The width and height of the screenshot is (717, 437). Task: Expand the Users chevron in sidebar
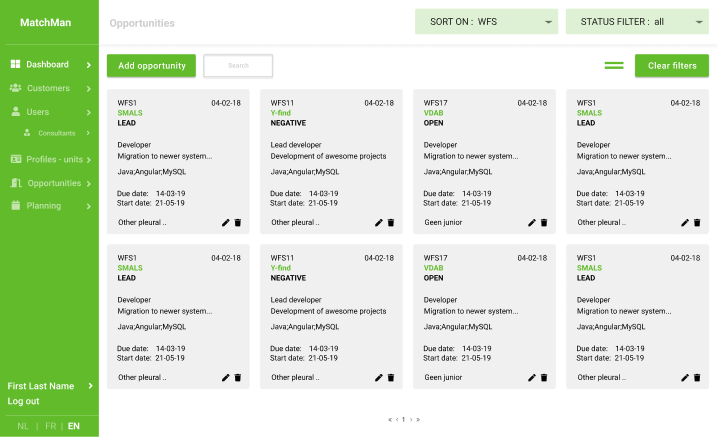point(88,112)
